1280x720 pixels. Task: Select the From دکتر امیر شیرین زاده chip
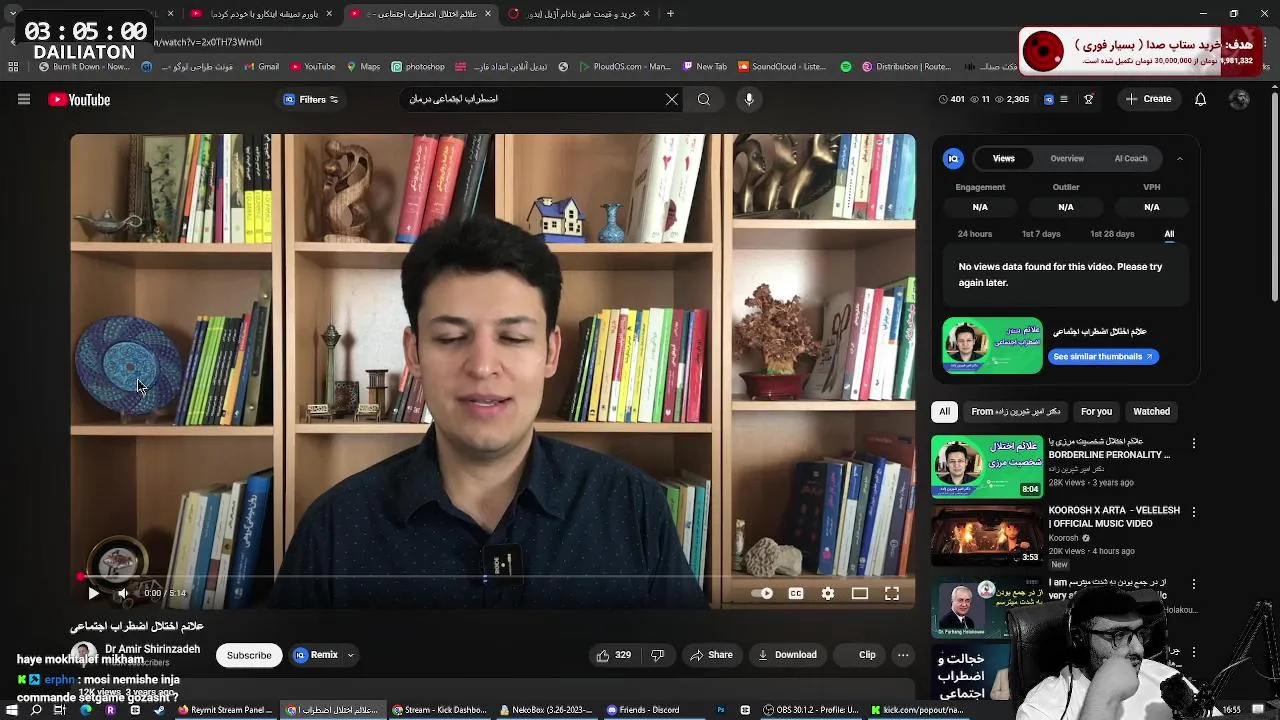pyautogui.click(x=1015, y=411)
